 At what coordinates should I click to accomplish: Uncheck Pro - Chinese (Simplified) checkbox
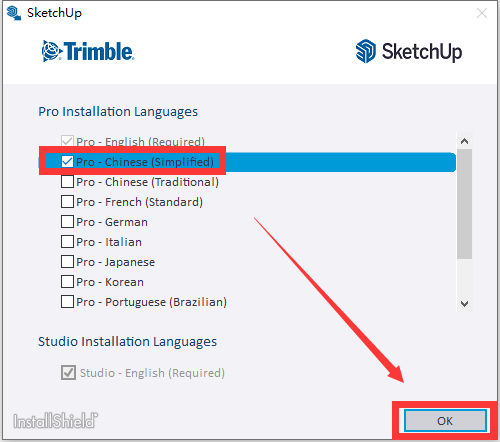(67, 162)
